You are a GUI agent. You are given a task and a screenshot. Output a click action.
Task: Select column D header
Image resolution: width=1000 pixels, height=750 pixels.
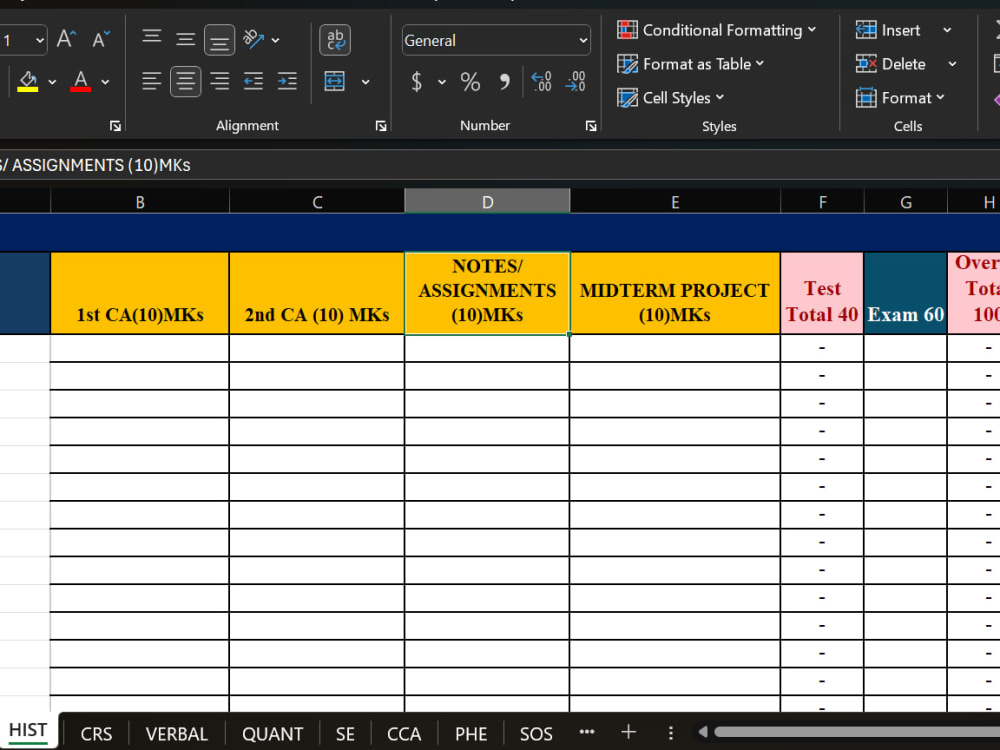(487, 202)
